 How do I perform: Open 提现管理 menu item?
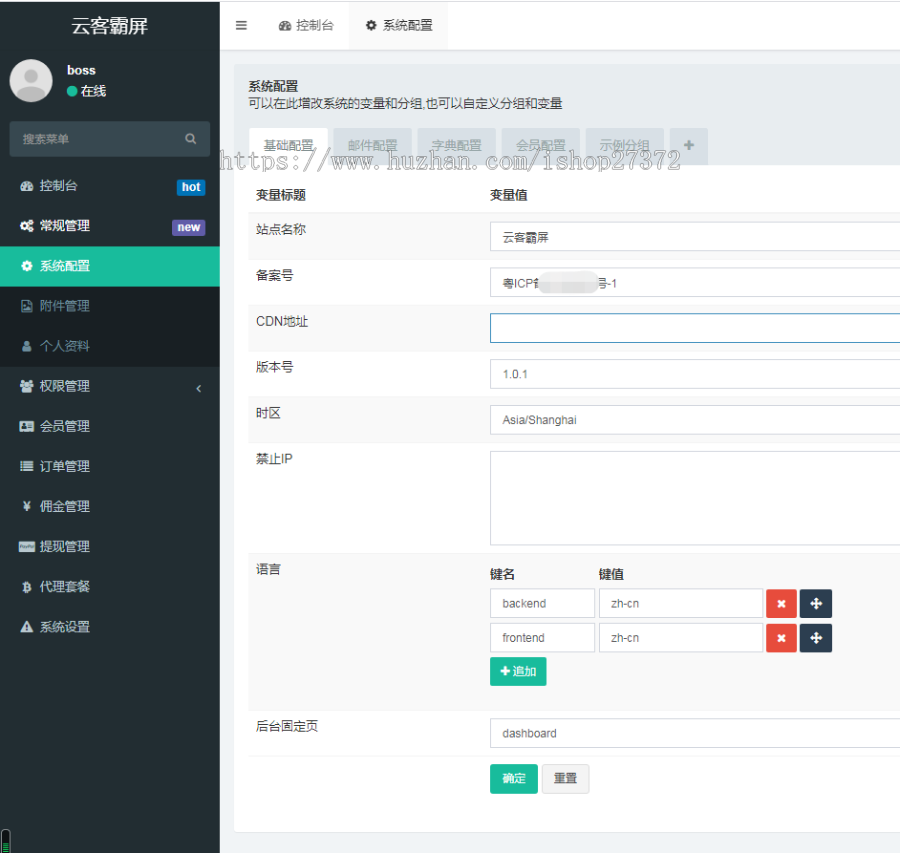coord(110,546)
